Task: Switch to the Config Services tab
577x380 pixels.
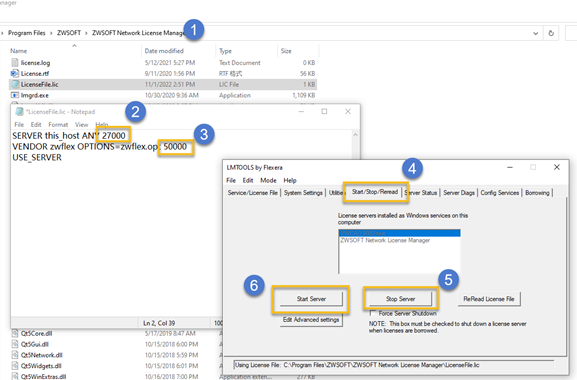Action: pyautogui.click(x=499, y=193)
